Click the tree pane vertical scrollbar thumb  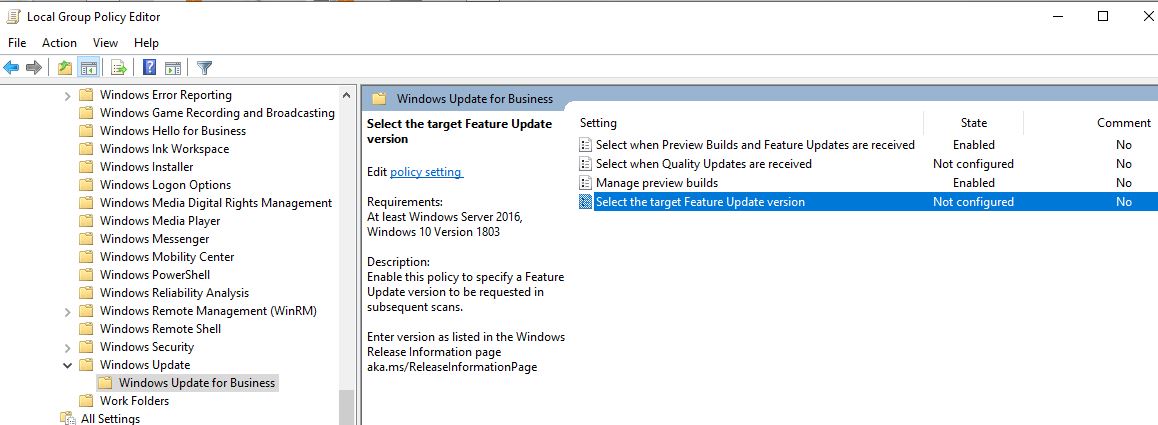[x=347, y=405]
